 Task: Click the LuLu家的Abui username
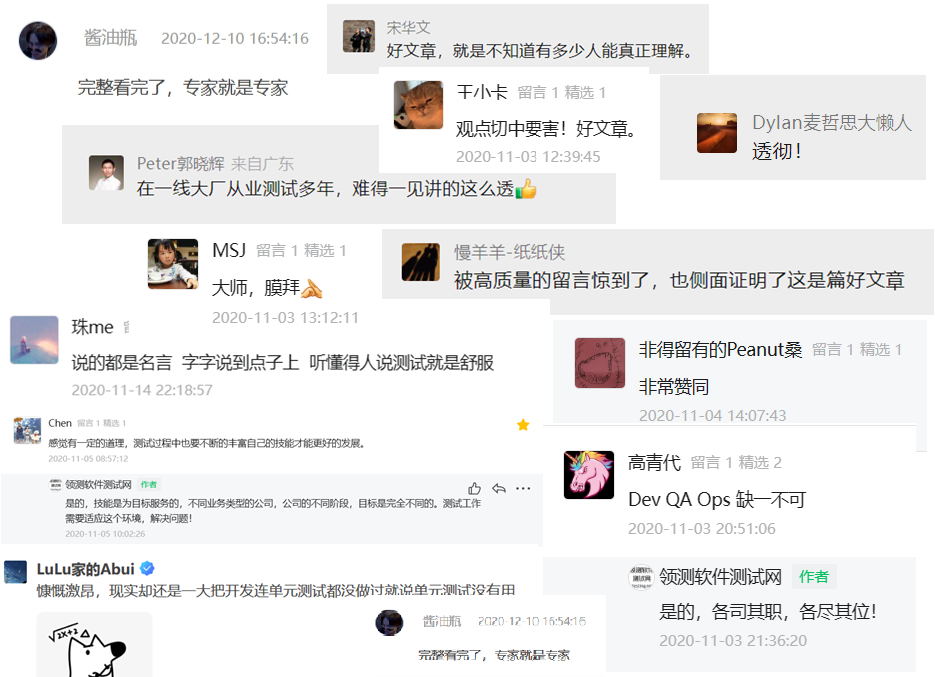point(85,569)
